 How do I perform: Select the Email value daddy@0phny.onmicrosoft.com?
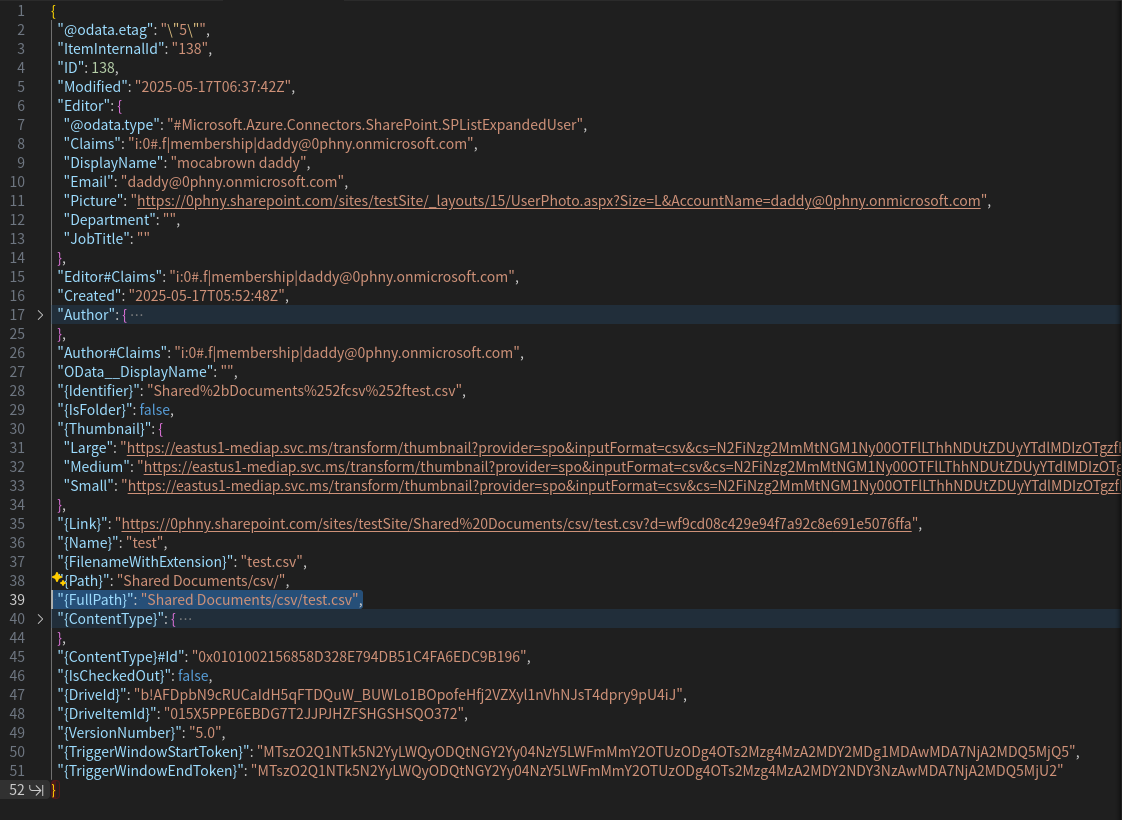[x=232, y=181]
